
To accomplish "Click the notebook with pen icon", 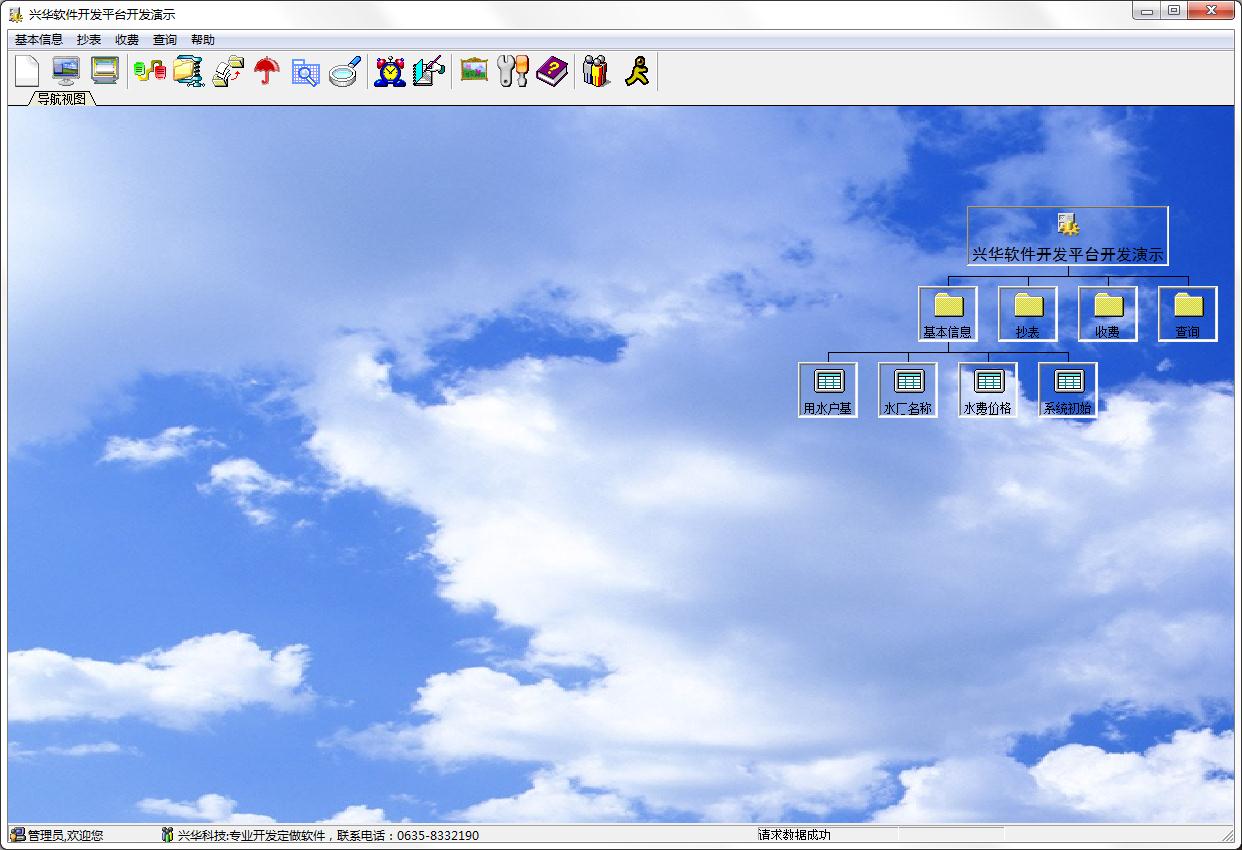I will pos(429,71).
